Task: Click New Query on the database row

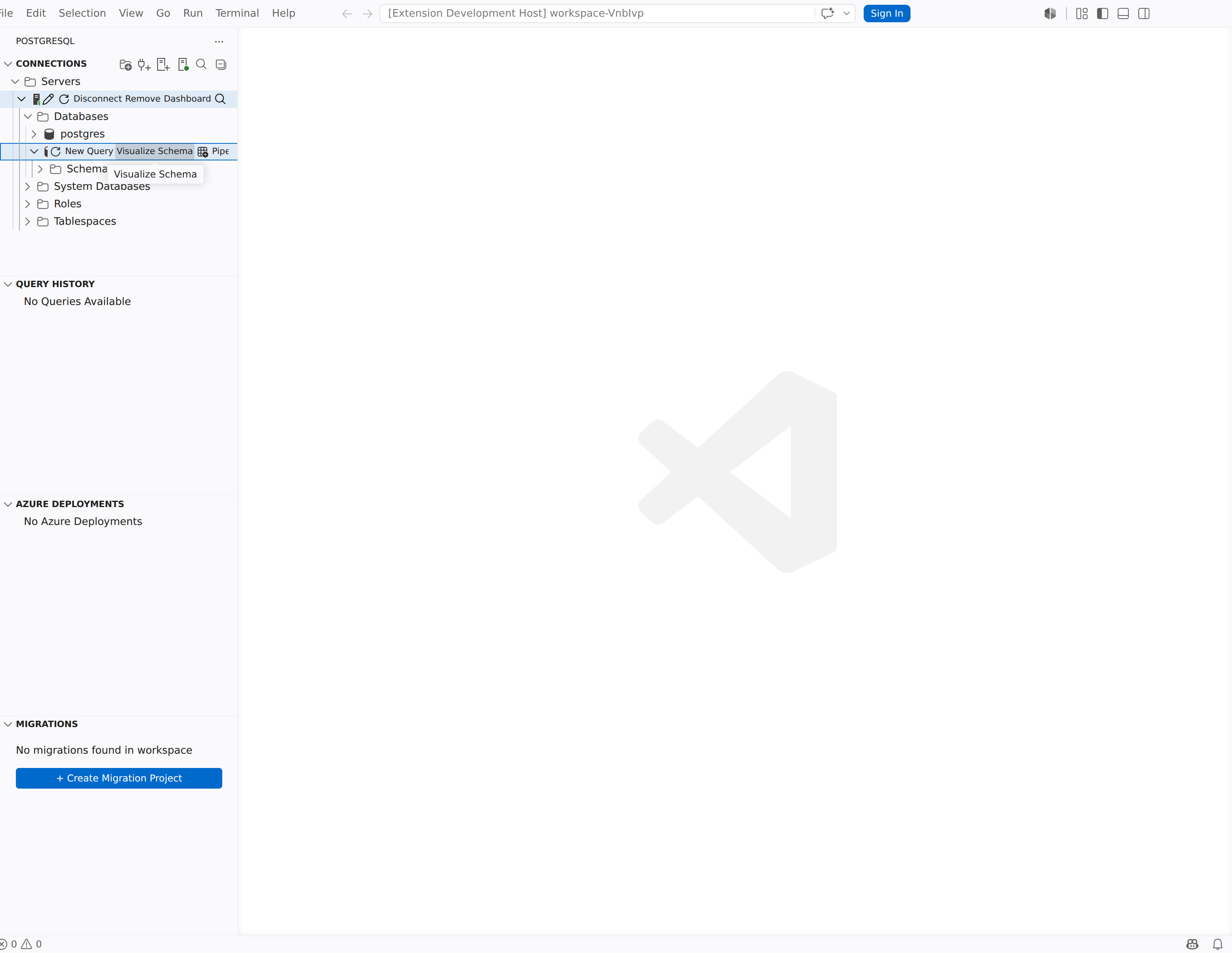Action: click(x=89, y=151)
